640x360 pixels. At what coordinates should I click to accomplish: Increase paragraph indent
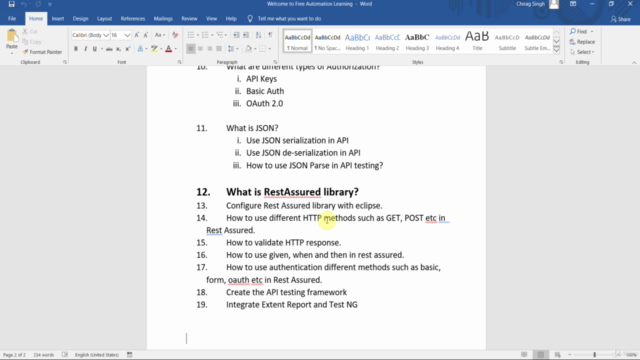click(x=246, y=35)
